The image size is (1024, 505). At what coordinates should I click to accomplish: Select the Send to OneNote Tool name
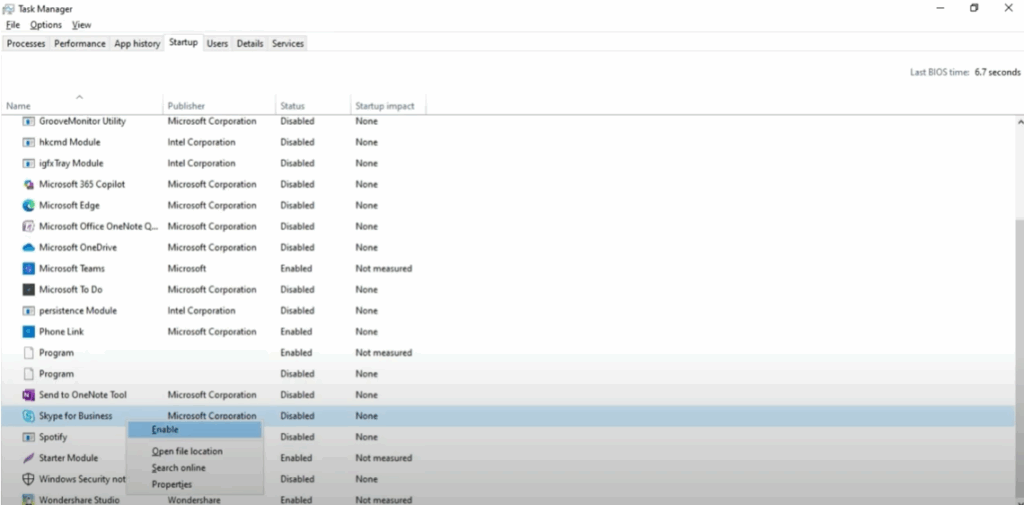(83, 395)
